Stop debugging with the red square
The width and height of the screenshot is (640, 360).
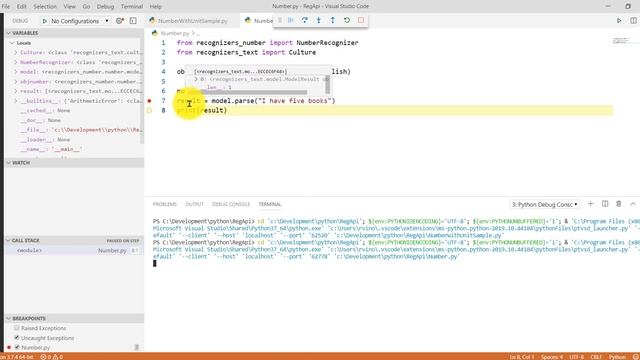tap(361, 20)
